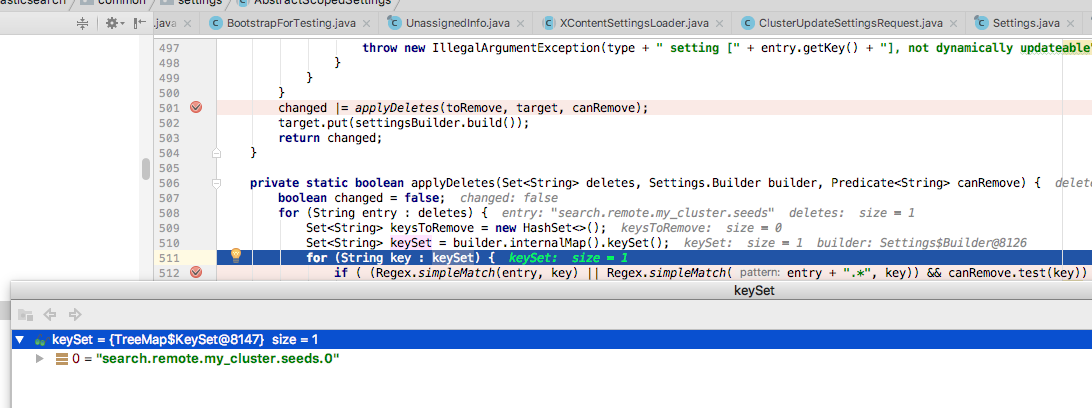Image resolution: width=1092 pixels, height=408 pixels.
Task: Collapse the keySet tree node in popup
Action: click(x=20, y=340)
